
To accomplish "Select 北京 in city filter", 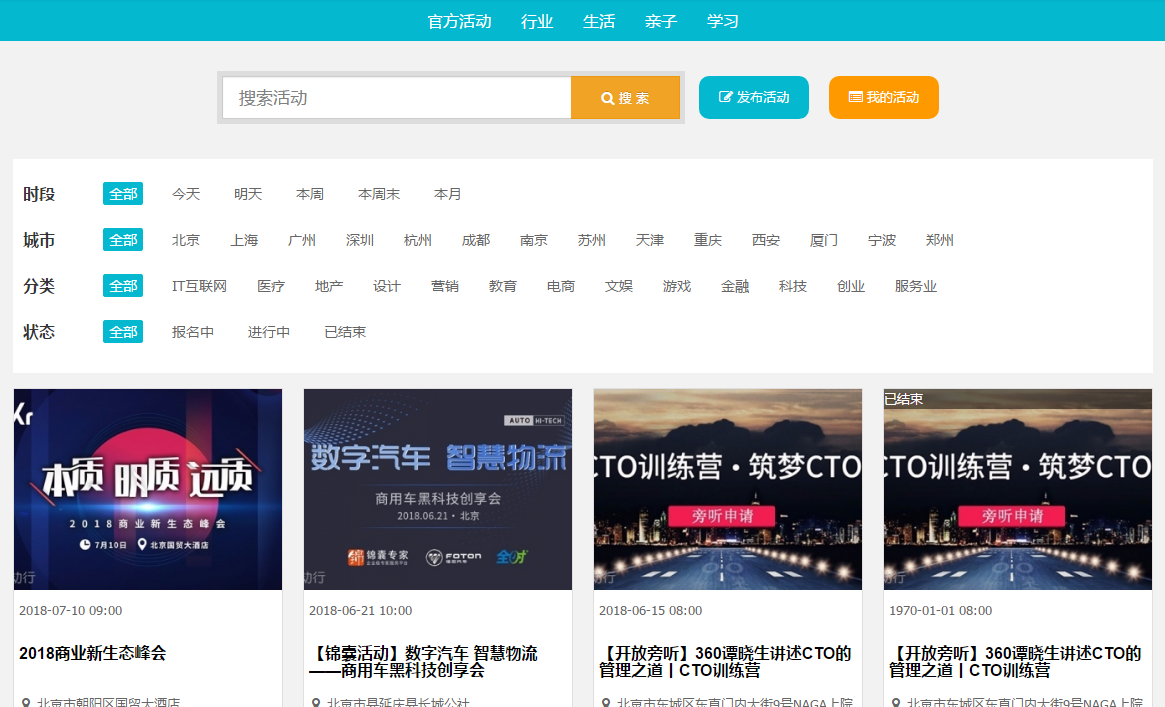I will pyautogui.click(x=186, y=240).
